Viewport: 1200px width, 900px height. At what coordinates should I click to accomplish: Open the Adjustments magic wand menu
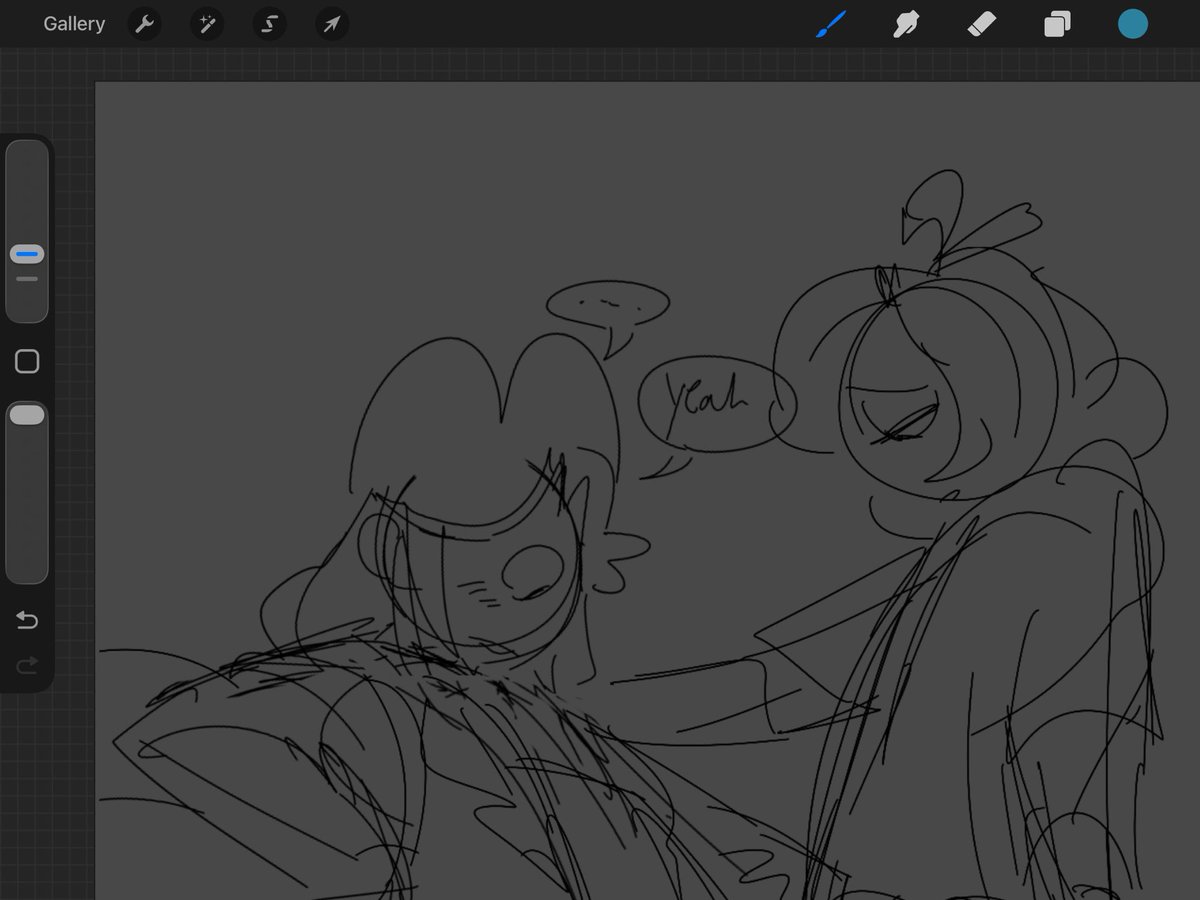(x=207, y=24)
